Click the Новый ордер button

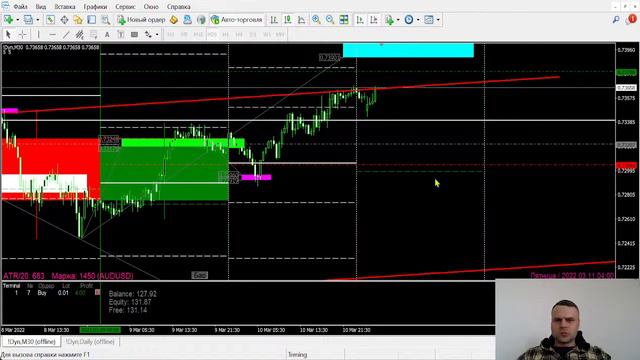tap(141, 20)
